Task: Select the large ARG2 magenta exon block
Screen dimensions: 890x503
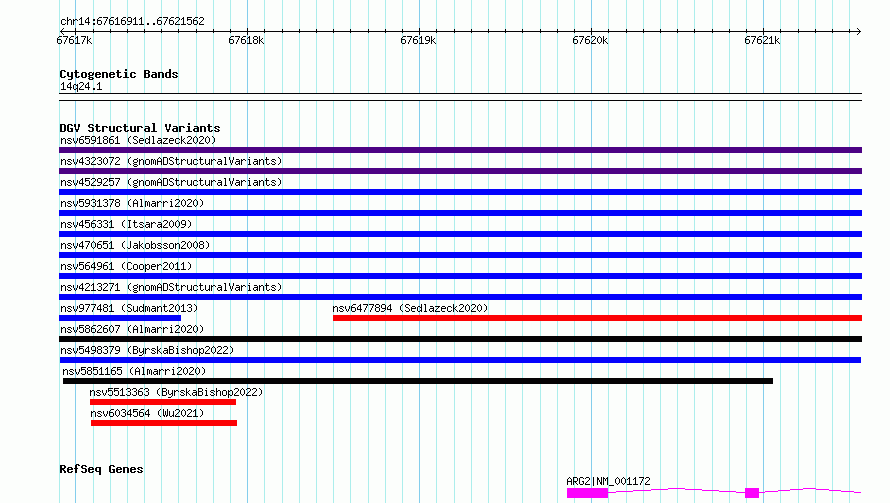Action: [x=587, y=493]
